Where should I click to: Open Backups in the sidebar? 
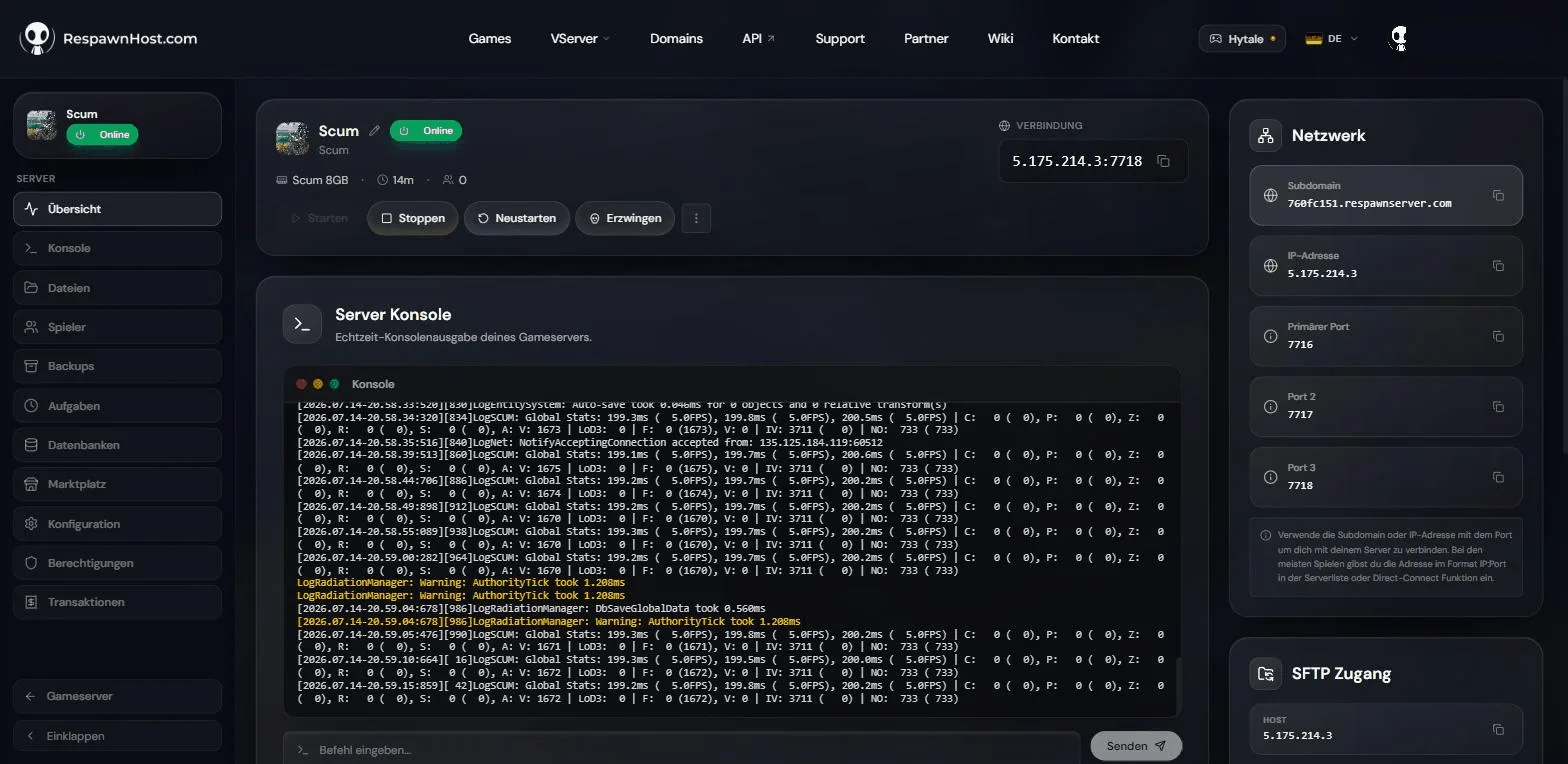[118, 366]
